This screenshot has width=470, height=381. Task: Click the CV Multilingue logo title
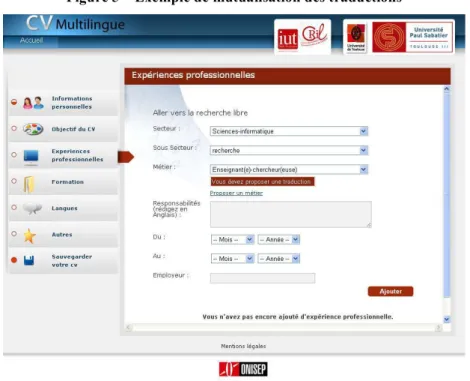pyautogui.click(x=75, y=24)
